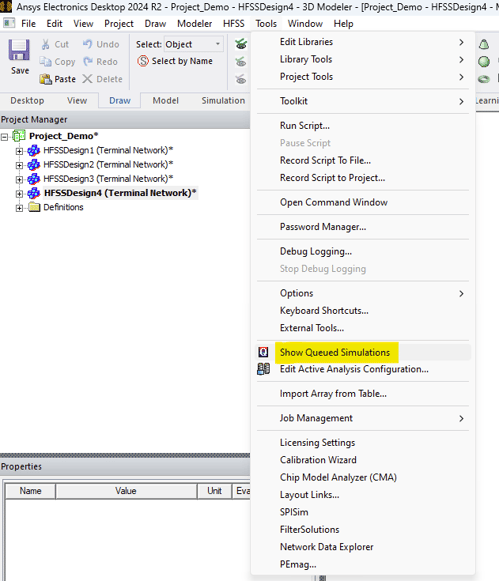Screen dimensions: 499x581
Task: Click the Show Queued Simulations Q icon
Action: (x=263, y=352)
